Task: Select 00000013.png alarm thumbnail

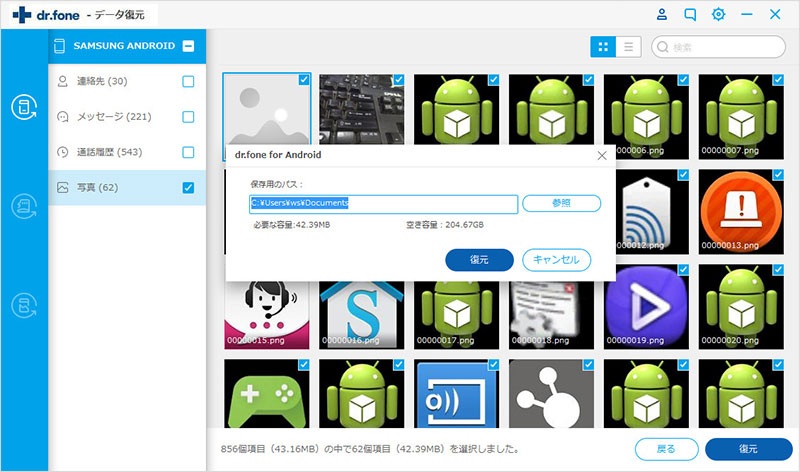Action: click(x=741, y=212)
